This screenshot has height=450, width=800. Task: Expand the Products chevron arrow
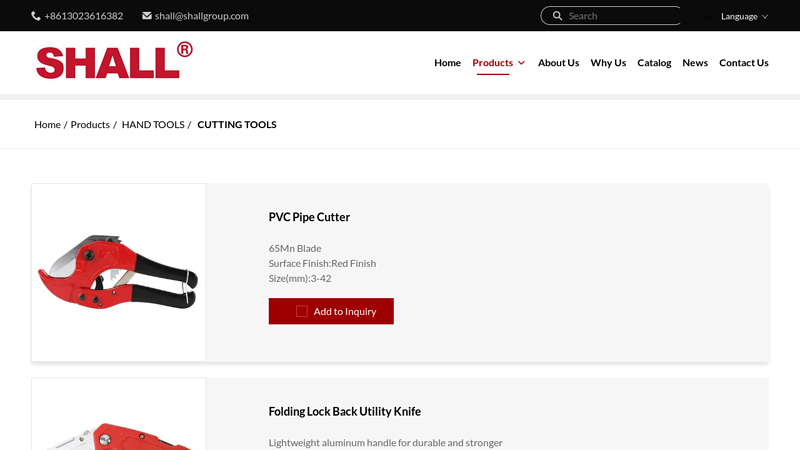(x=521, y=63)
